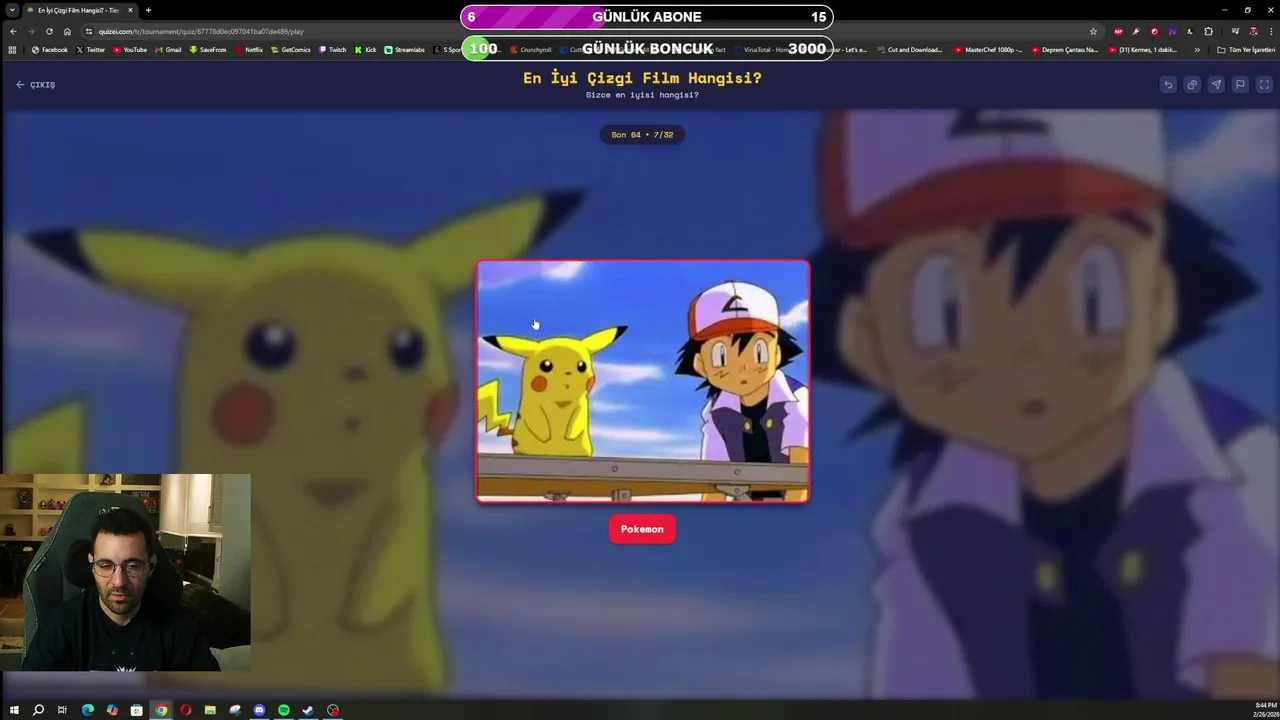The height and width of the screenshot is (720, 1280).
Task: Open a new browser tab
Action: [148, 10]
